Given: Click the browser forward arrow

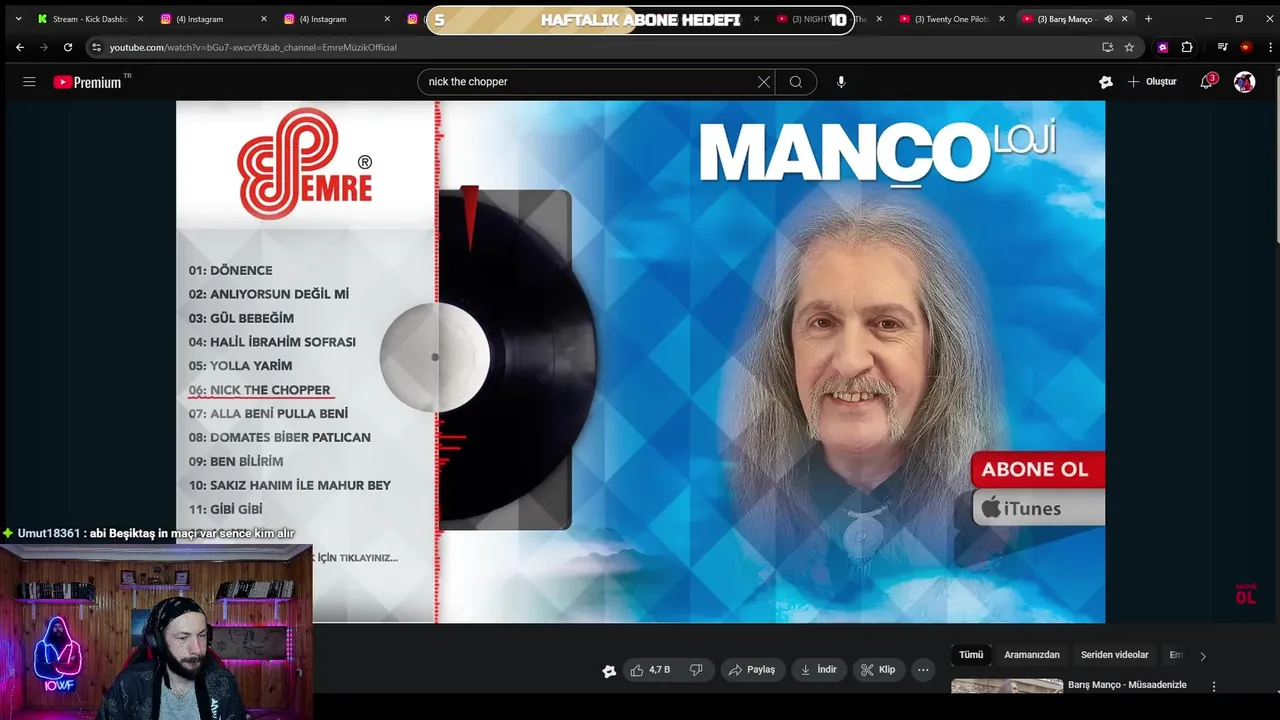Looking at the screenshot, I should tap(43, 47).
